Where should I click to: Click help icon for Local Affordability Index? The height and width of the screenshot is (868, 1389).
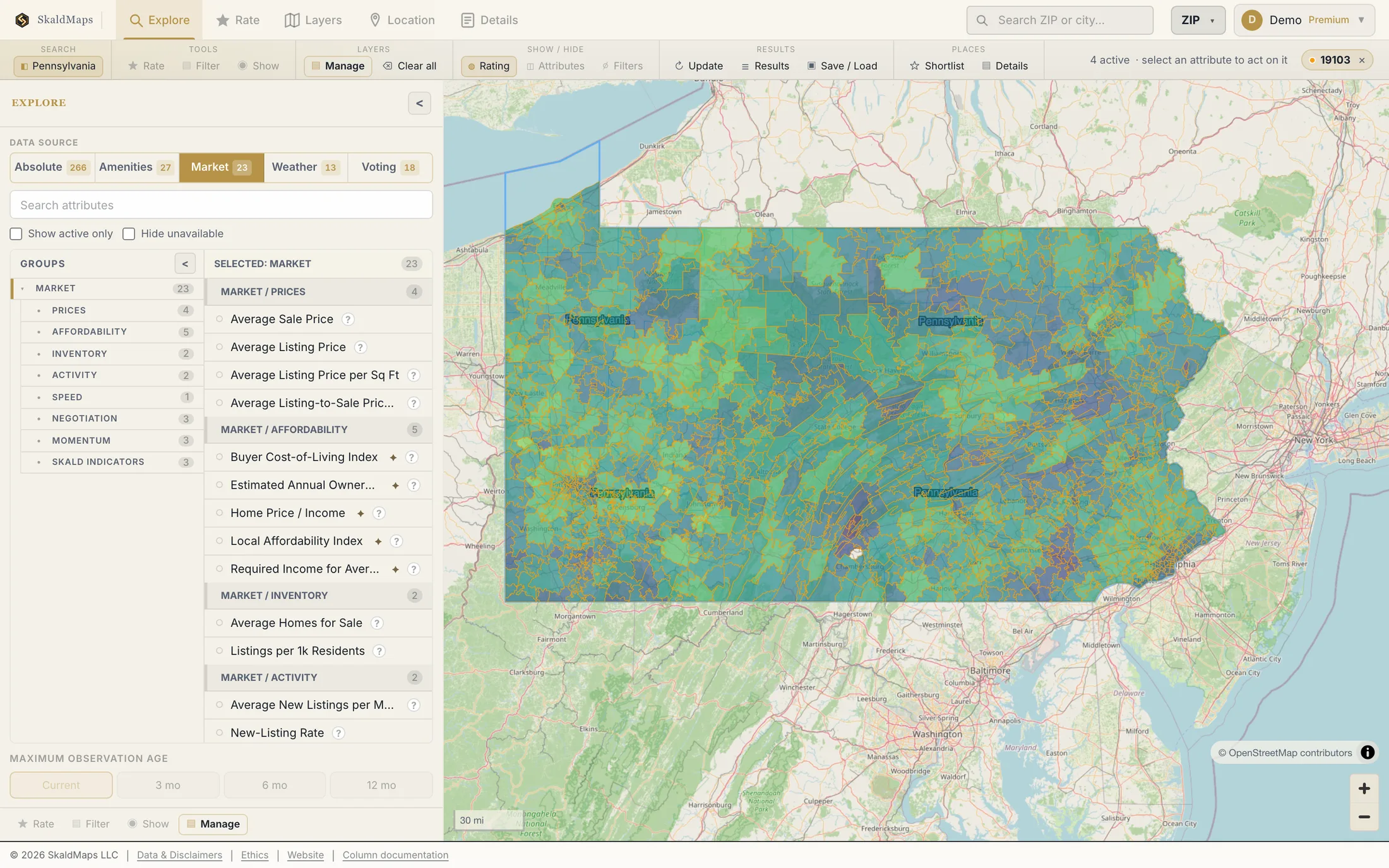tap(396, 541)
